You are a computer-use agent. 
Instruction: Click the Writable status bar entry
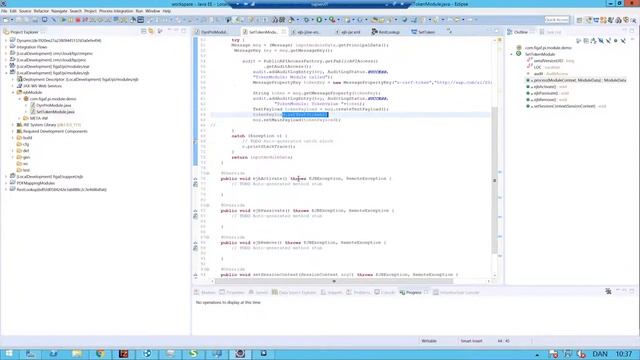[429, 341]
